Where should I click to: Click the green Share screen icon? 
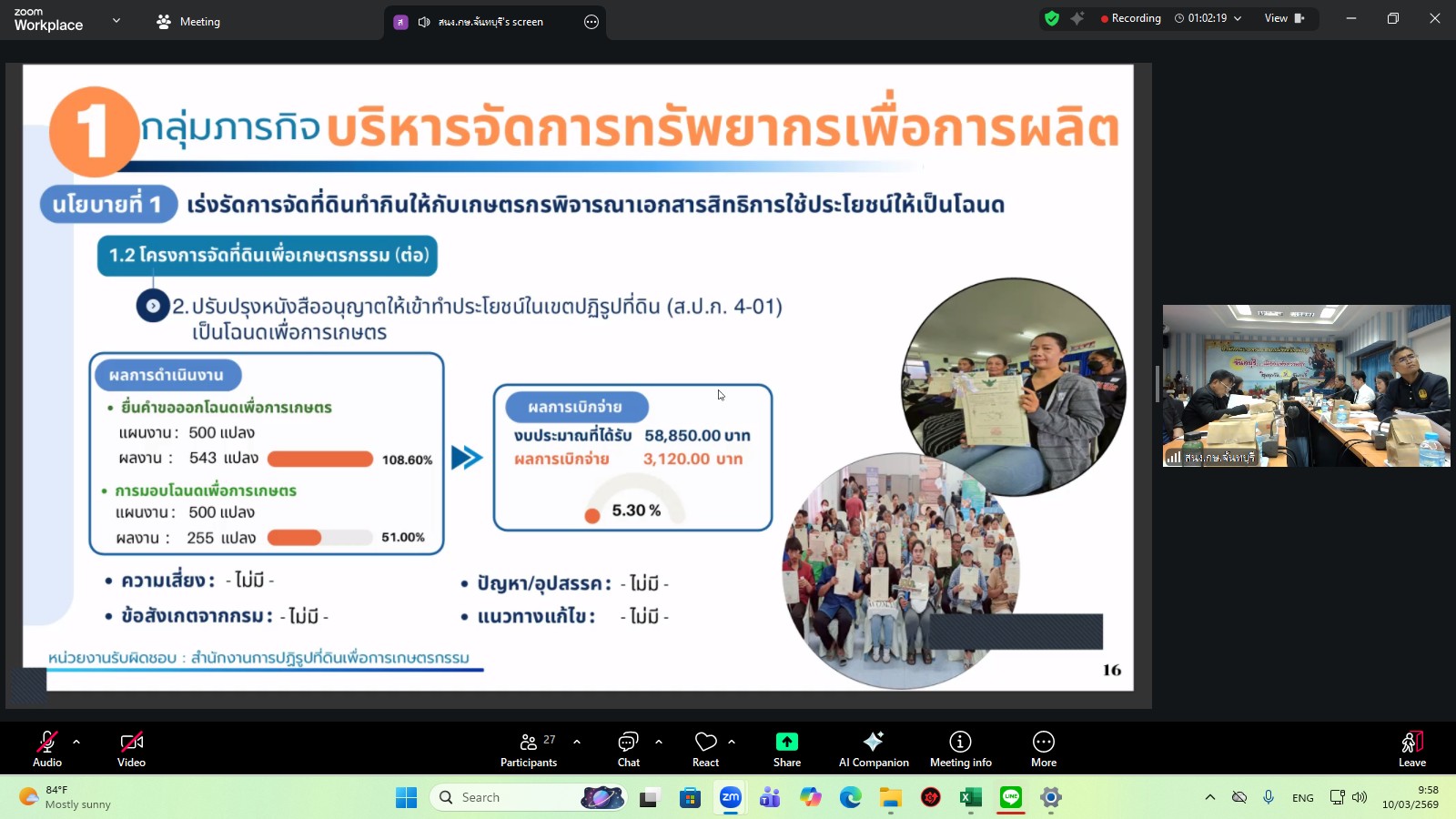(x=786, y=742)
